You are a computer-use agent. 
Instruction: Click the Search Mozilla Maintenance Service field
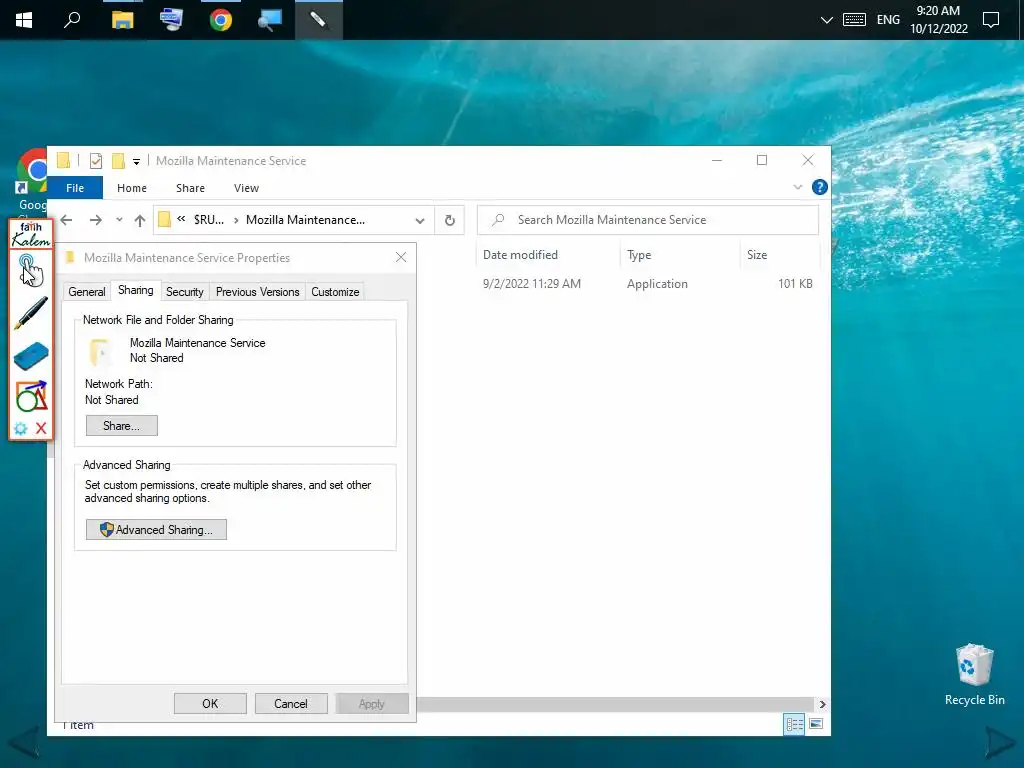[x=648, y=220]
